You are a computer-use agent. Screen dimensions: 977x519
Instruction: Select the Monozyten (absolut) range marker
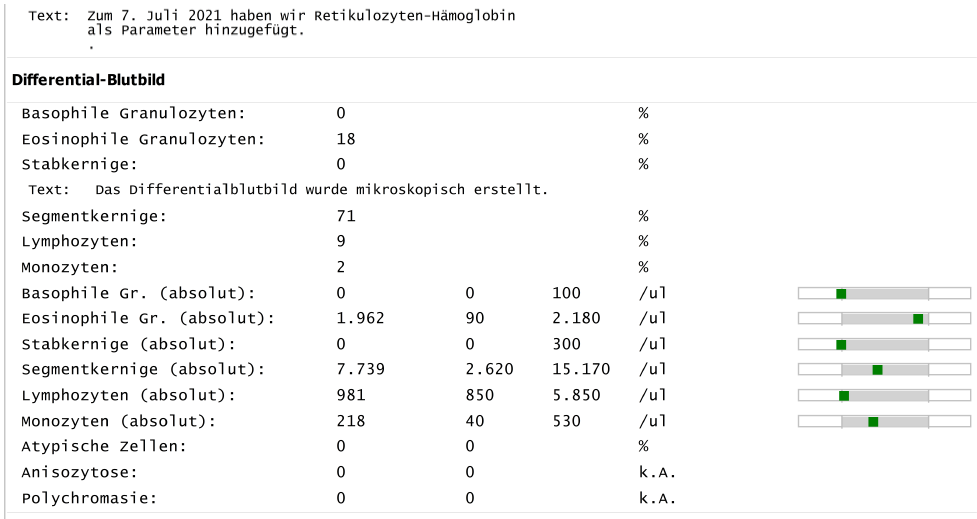pos(873,422)
